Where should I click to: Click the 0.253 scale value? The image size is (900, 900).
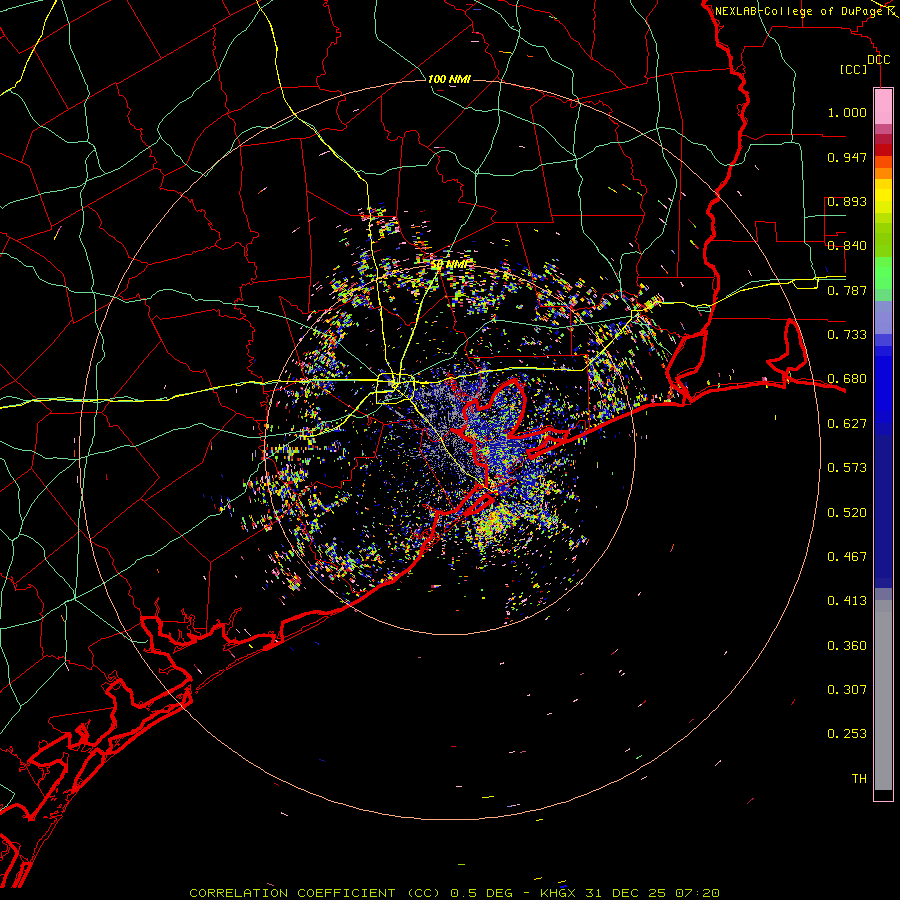point(847,734)
